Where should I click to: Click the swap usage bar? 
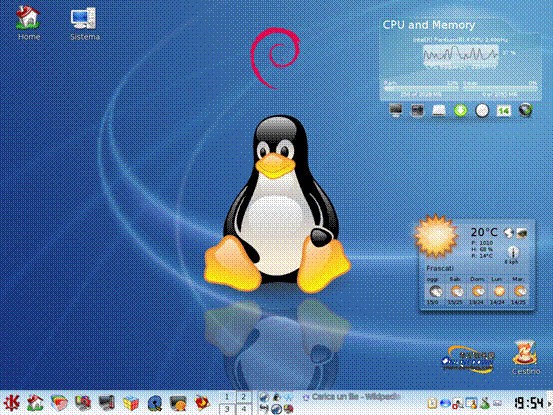click(x=500, y=89)
